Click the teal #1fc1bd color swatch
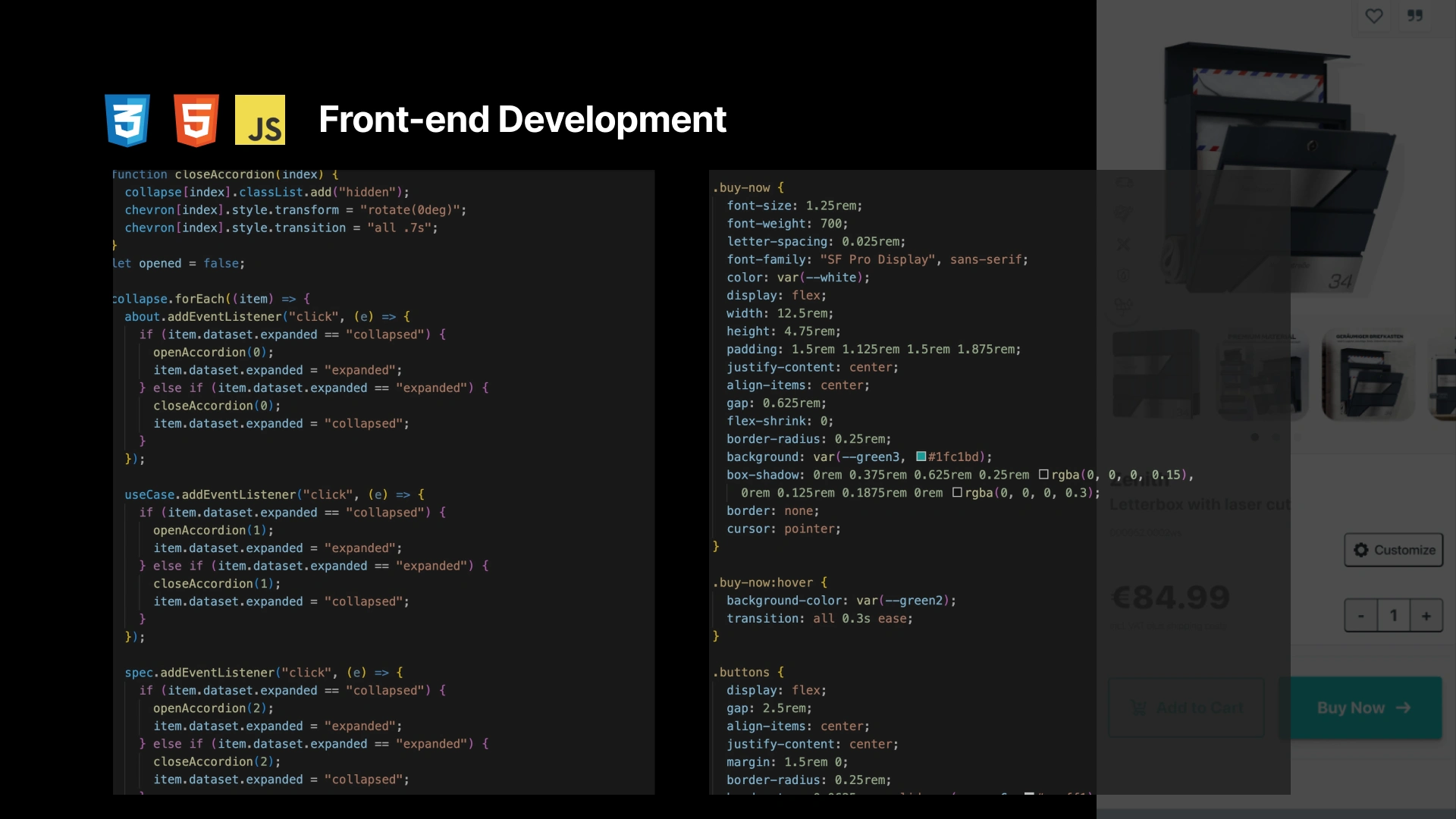This screenshot has width=1456, height=819. (x=921, y=457)
